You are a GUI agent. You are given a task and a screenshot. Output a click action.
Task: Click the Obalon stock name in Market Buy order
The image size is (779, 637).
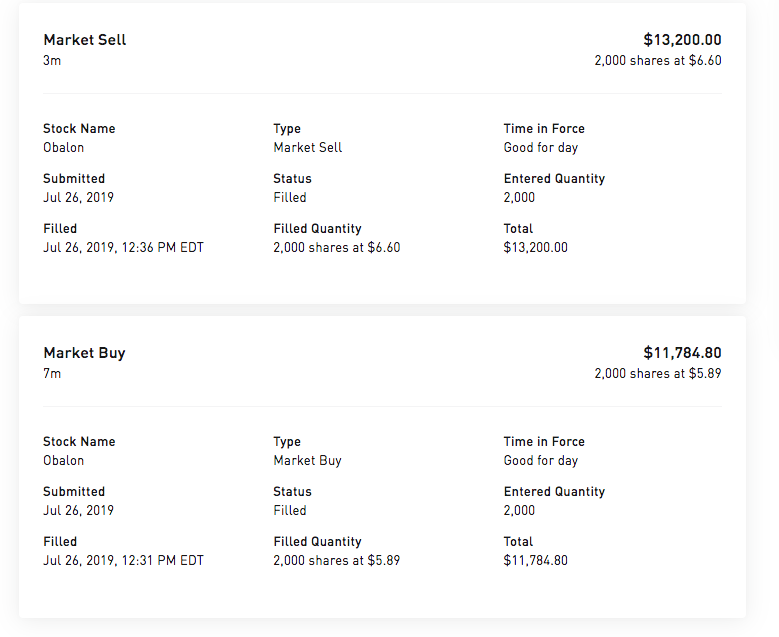click(x=64, y=460)
